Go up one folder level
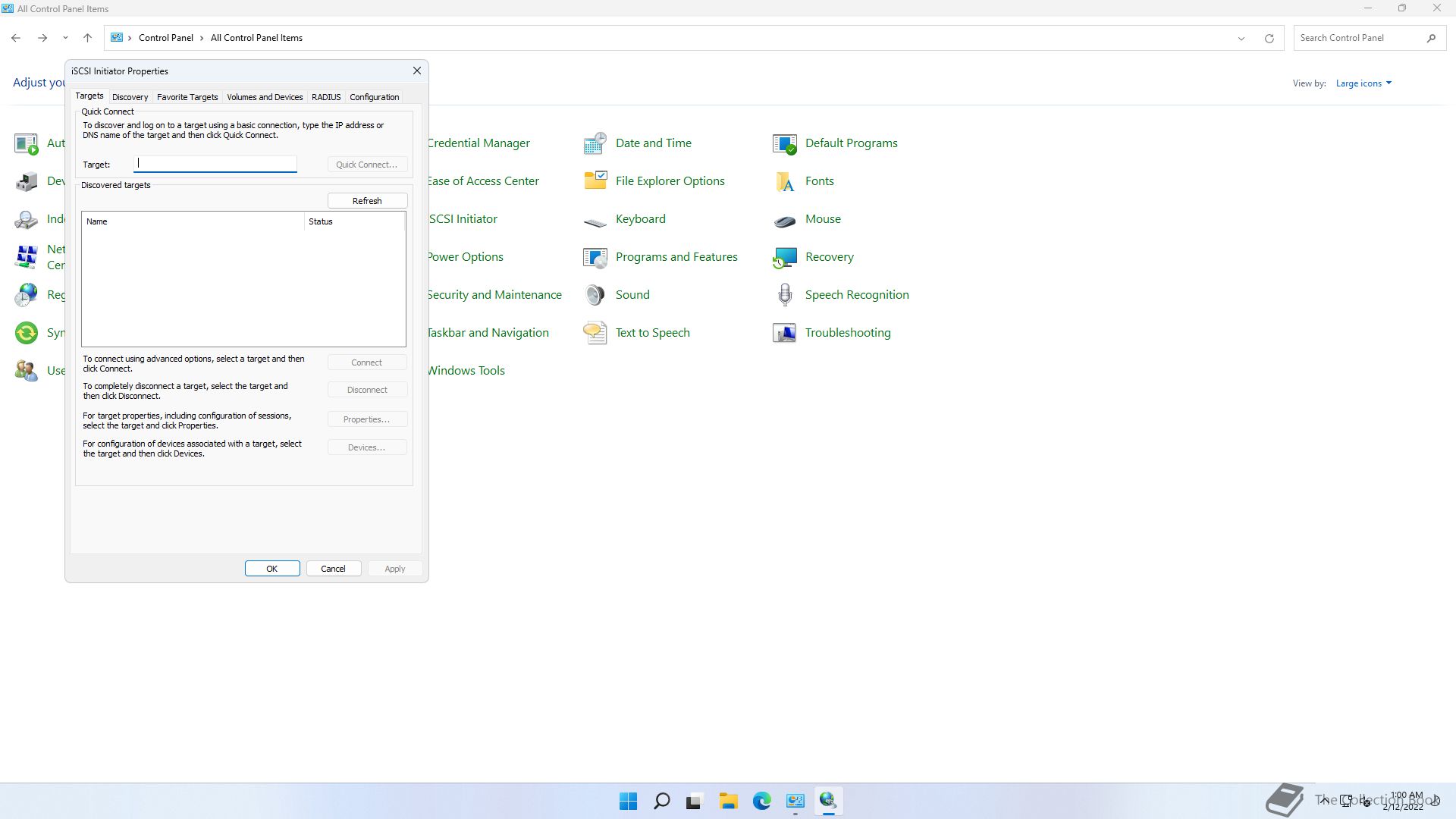The width and height of the screenshot is (1456, 819). [87, 38]
